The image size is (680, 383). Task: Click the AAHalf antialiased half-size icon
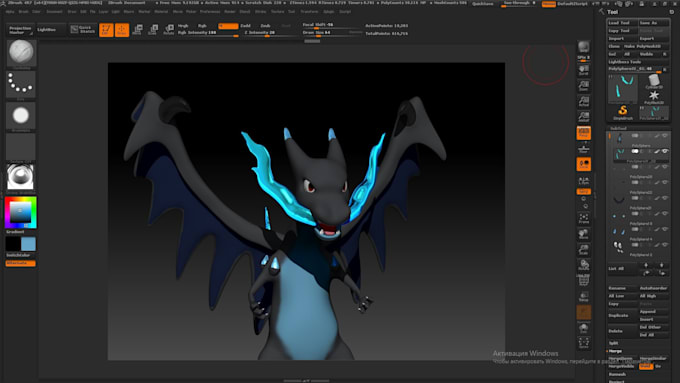tap(584, 117)
